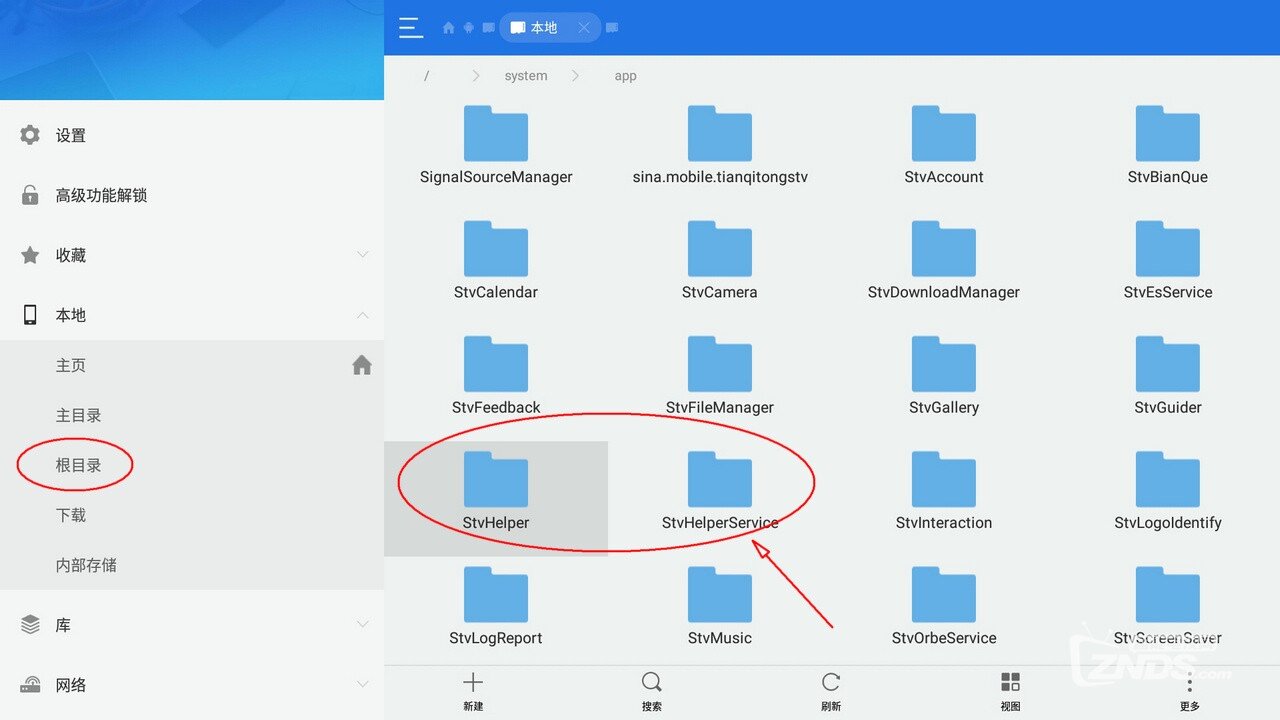
Task: Open the StvLogReport folder
Action: (496, 605)
